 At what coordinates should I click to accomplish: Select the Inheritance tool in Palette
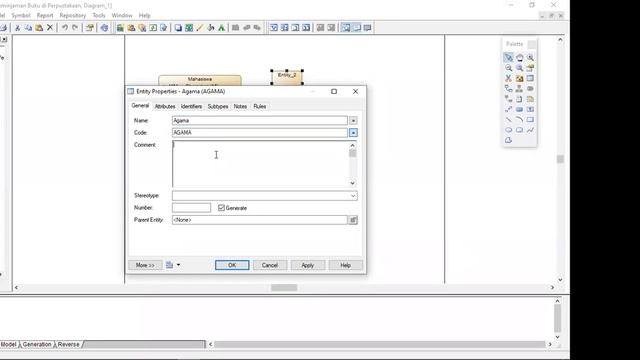point(519,89)
